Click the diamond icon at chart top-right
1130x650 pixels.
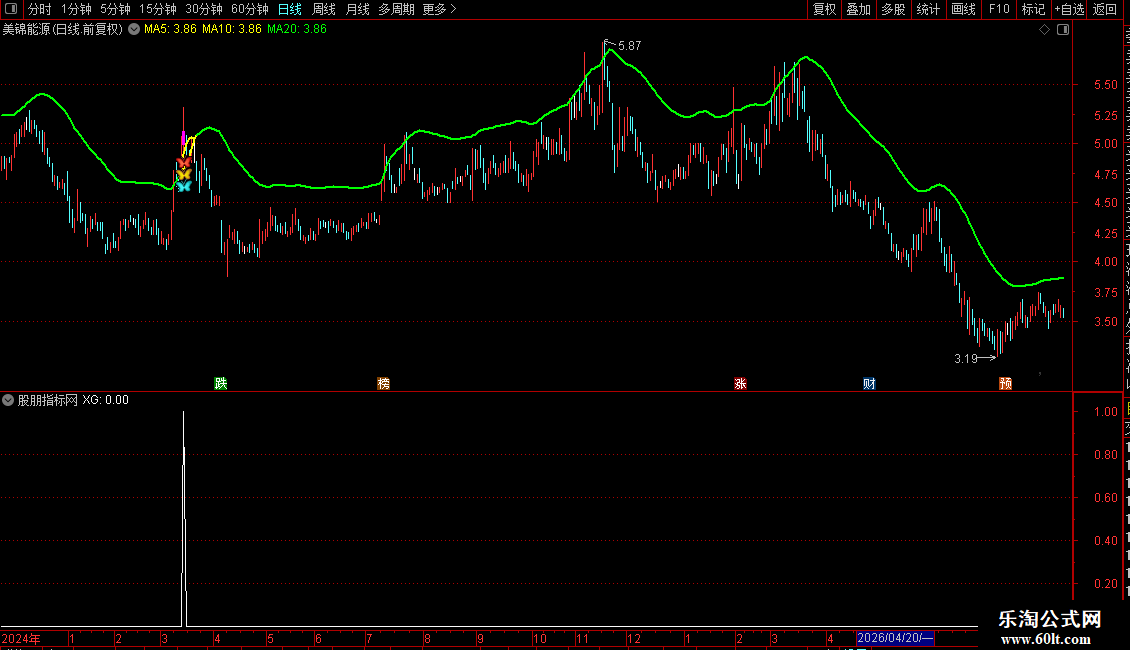coord(1044,30)
